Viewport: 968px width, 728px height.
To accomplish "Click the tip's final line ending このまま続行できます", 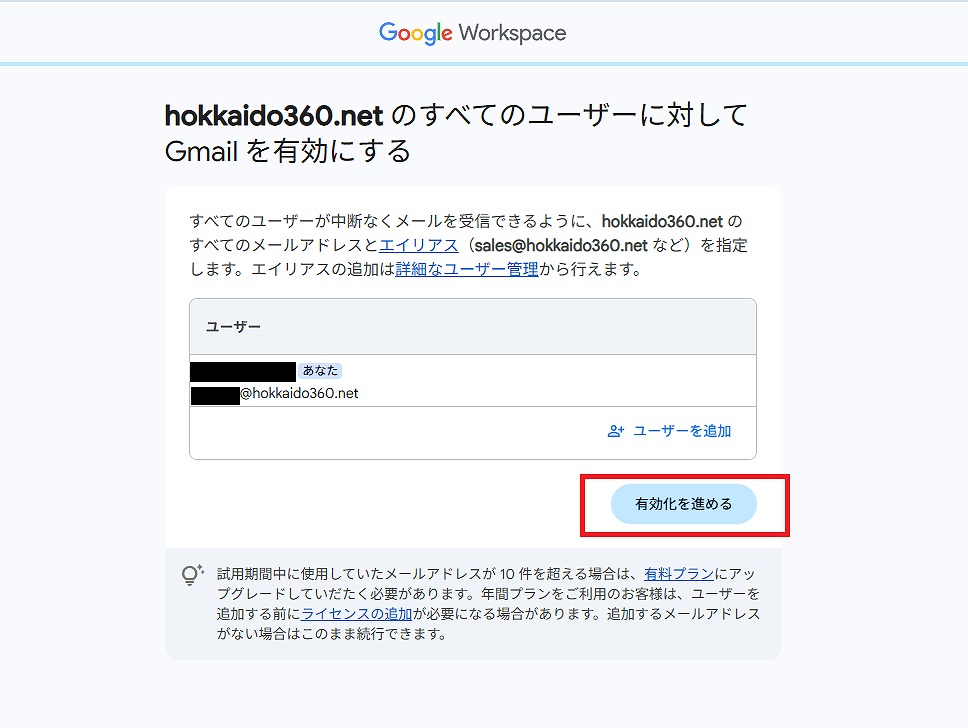I will [x=330, y=634].
